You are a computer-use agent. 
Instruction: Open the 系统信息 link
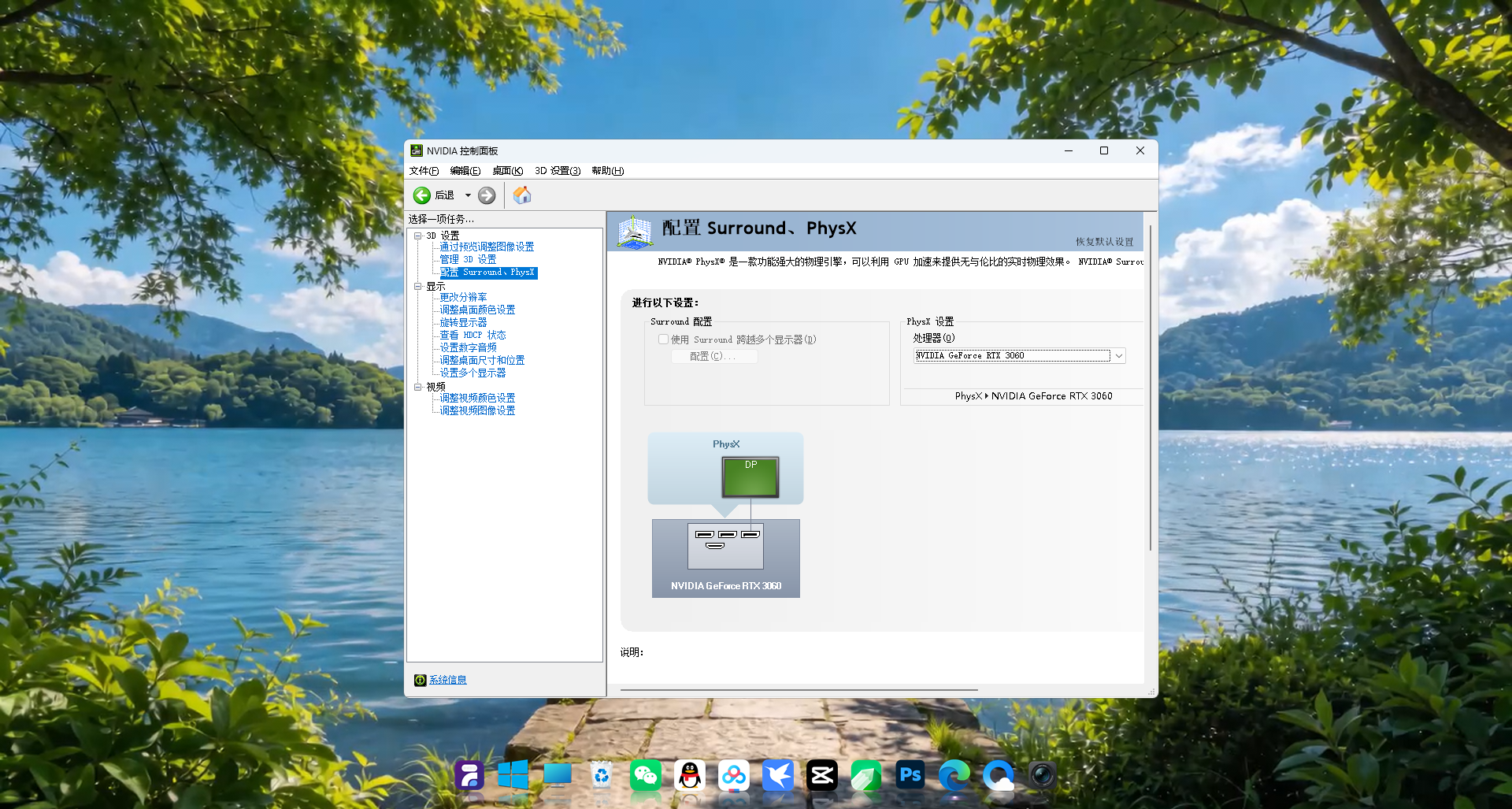448,680
